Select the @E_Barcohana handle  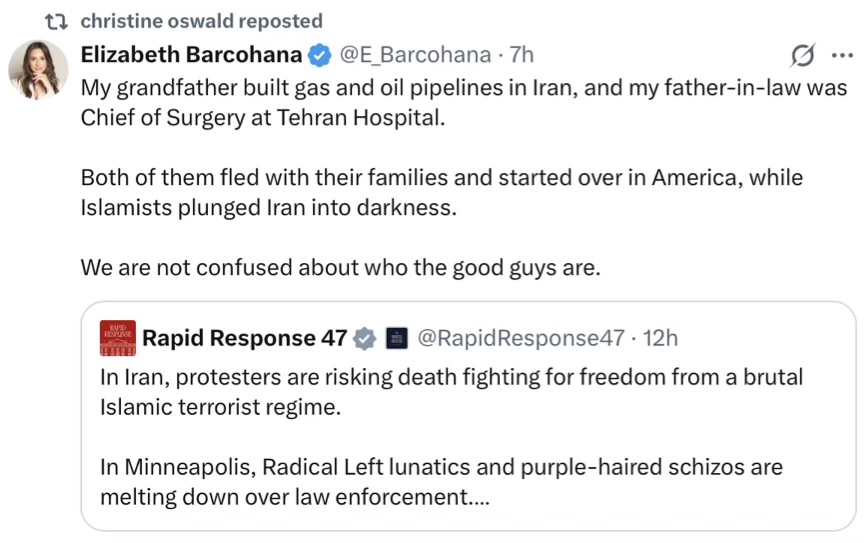tap(417, 54)
